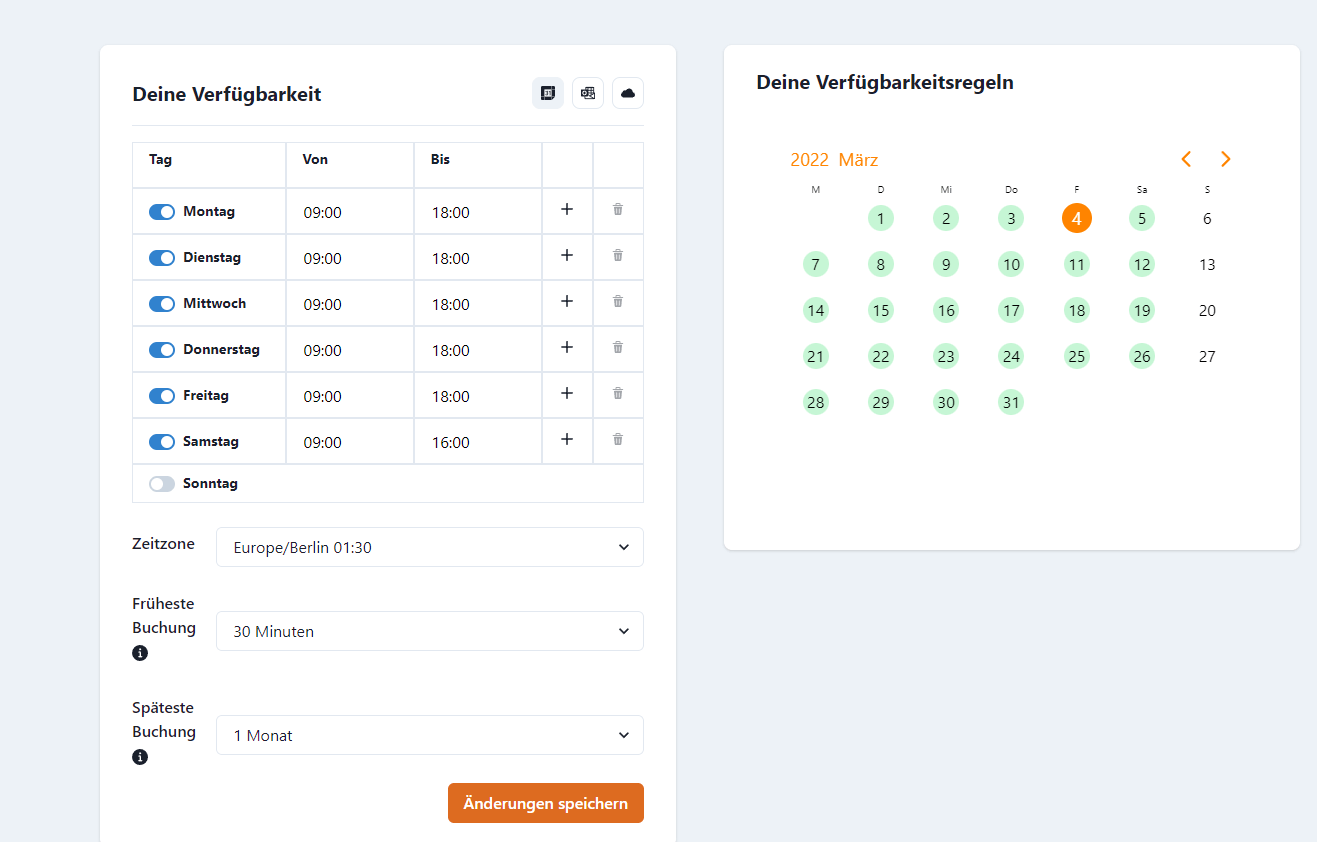
Task: Save changes with Änderungen speichern
Action: point(546,803)
